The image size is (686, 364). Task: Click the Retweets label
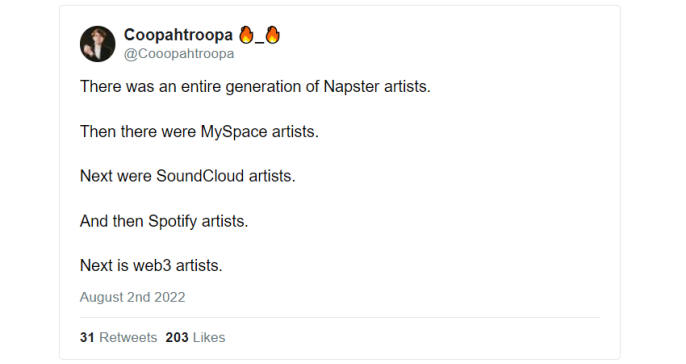(x=128, y=337)
